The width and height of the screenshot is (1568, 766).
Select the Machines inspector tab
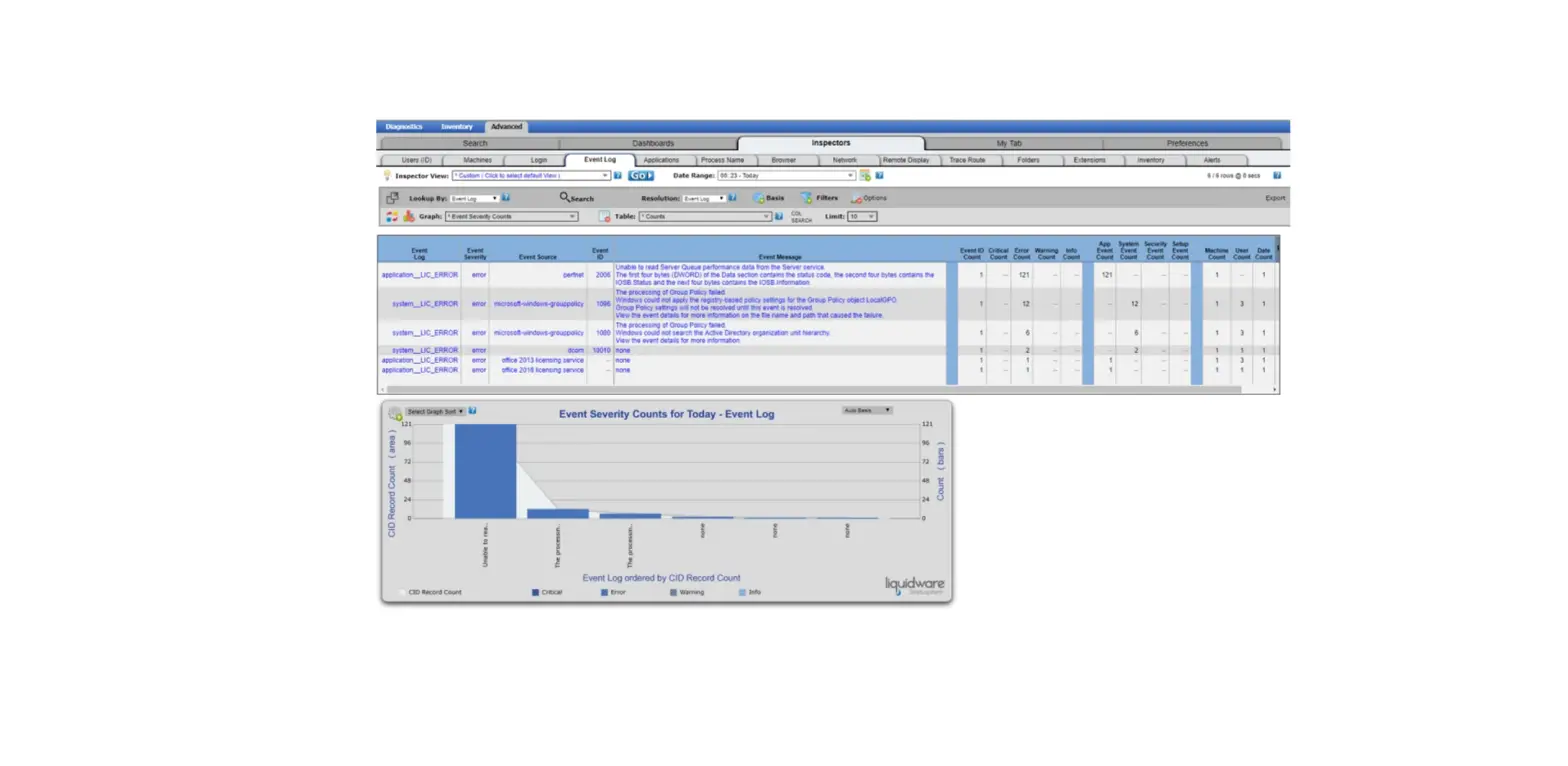[477, 160]
